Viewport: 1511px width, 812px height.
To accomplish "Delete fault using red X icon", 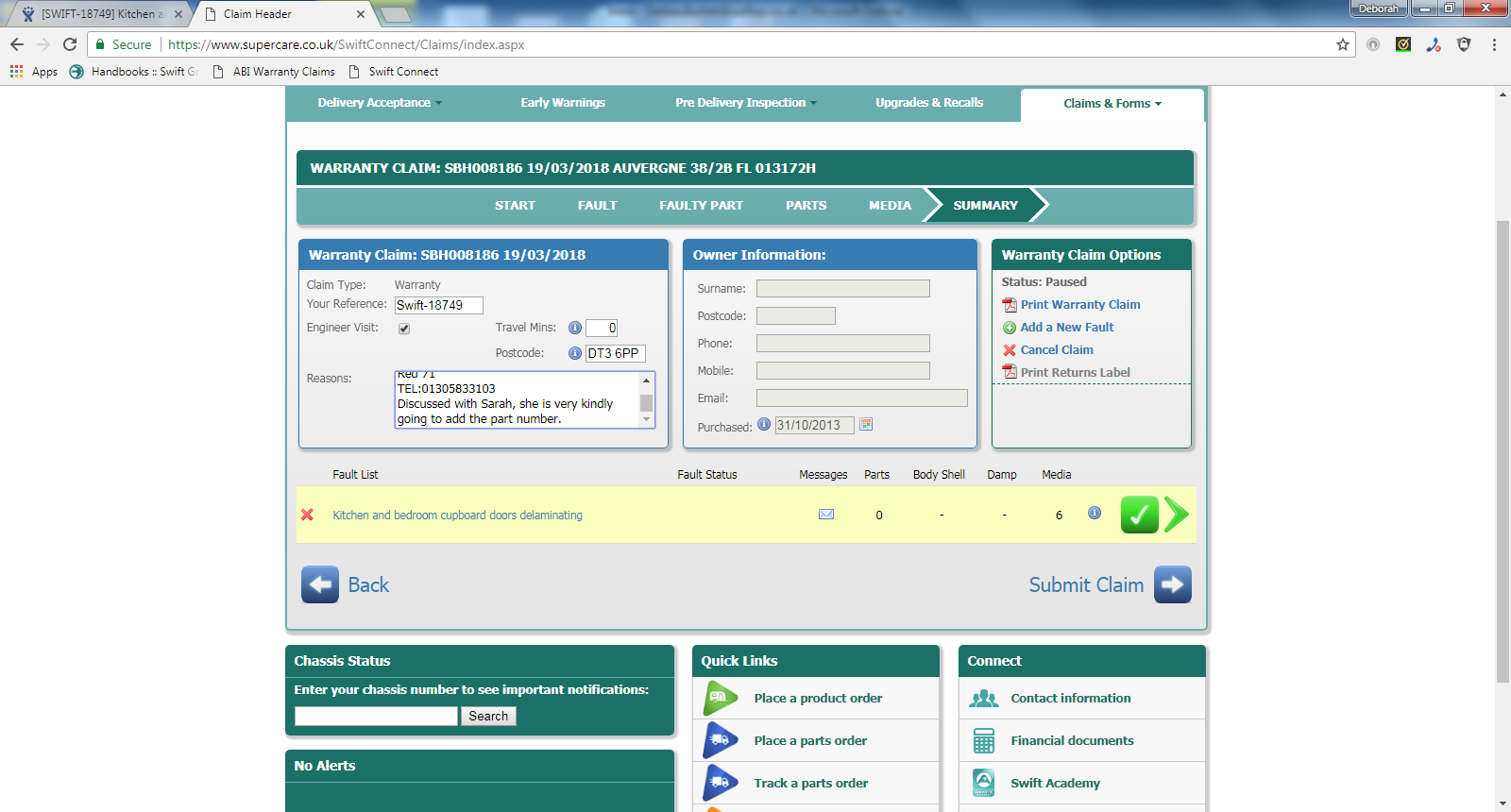I will click(307, 515).
